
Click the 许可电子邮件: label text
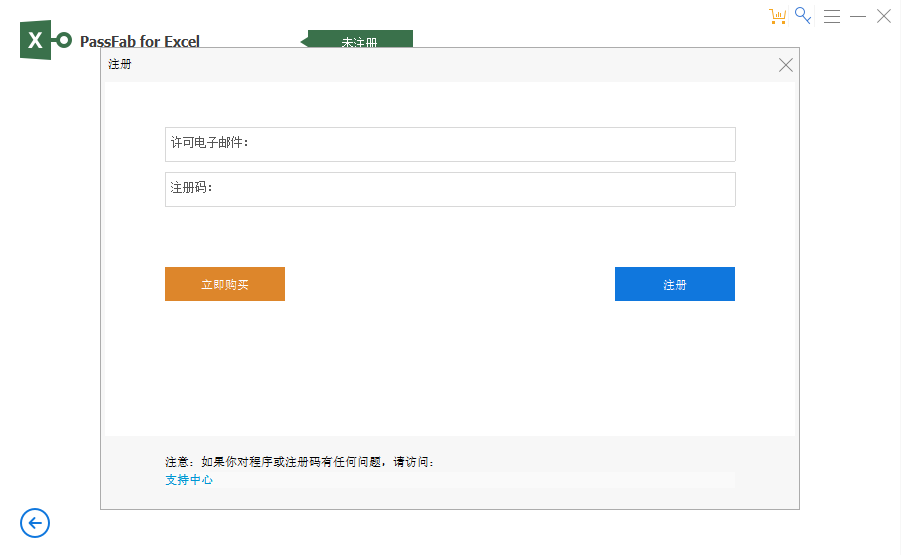pos(209,143)
